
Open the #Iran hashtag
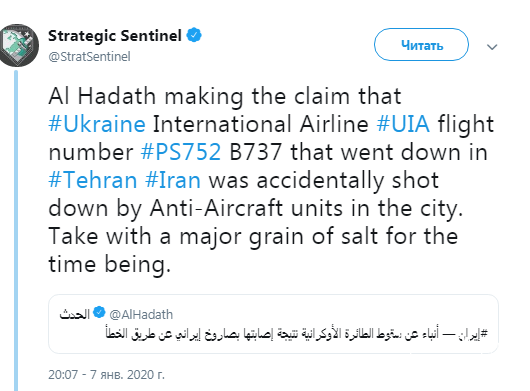[173, 180]
